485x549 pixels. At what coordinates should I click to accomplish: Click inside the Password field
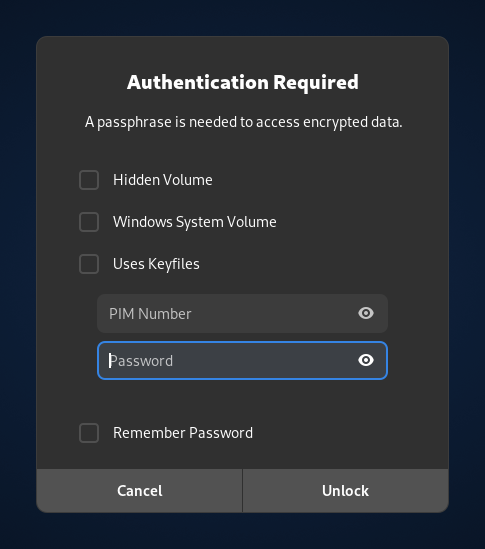click(x=242, y=361)
